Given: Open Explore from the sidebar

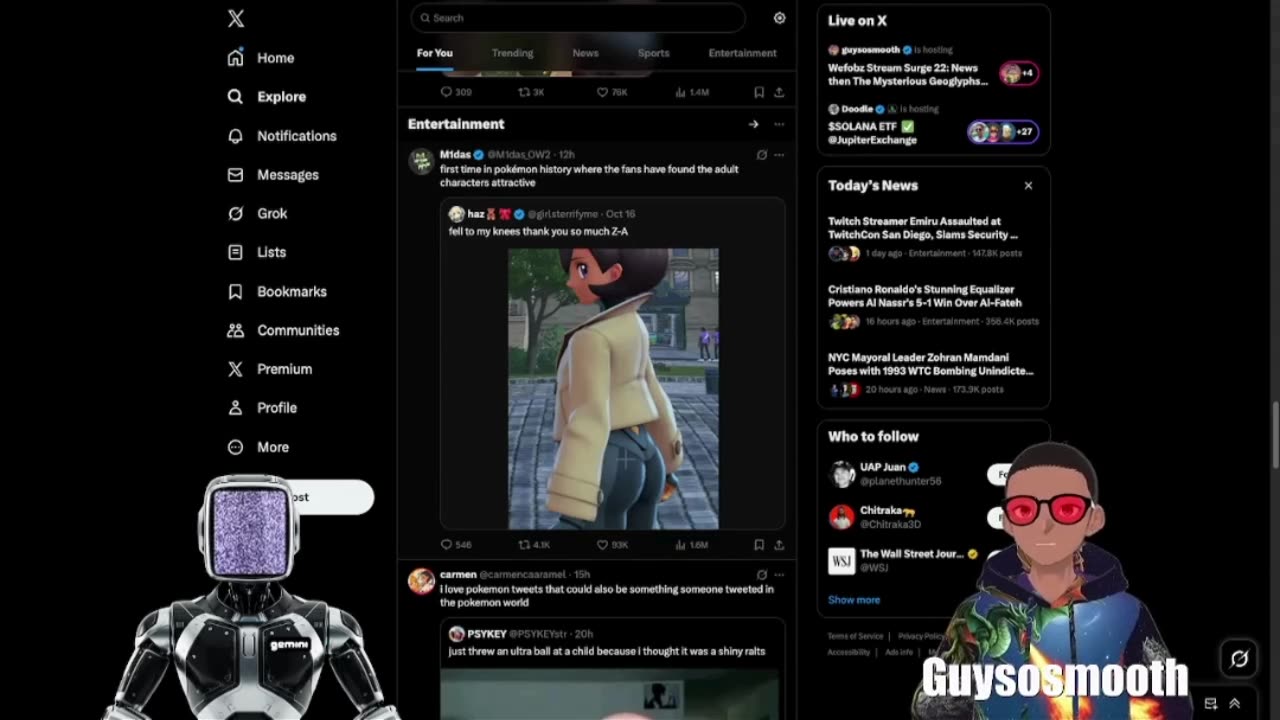Looking at the screenshot, I should click(x=267, y=97).
